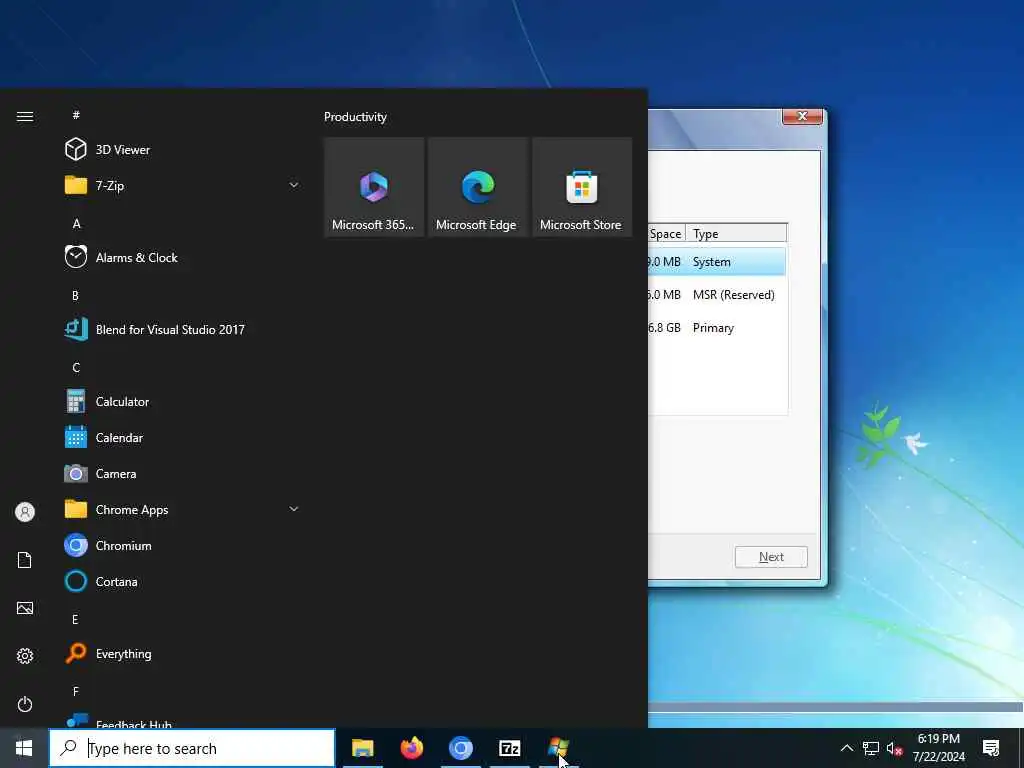The image size is (1024, 768).
Task: Open the Microsoft Edge tile
Action: pyautogui.click(x=477, y=187)
